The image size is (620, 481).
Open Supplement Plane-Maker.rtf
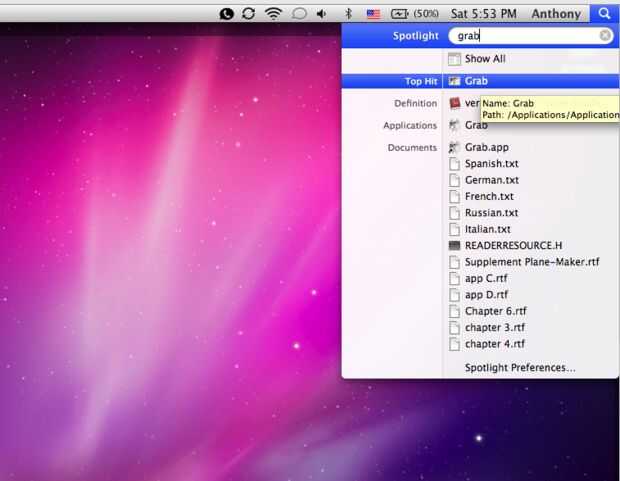tap(532, 262)
